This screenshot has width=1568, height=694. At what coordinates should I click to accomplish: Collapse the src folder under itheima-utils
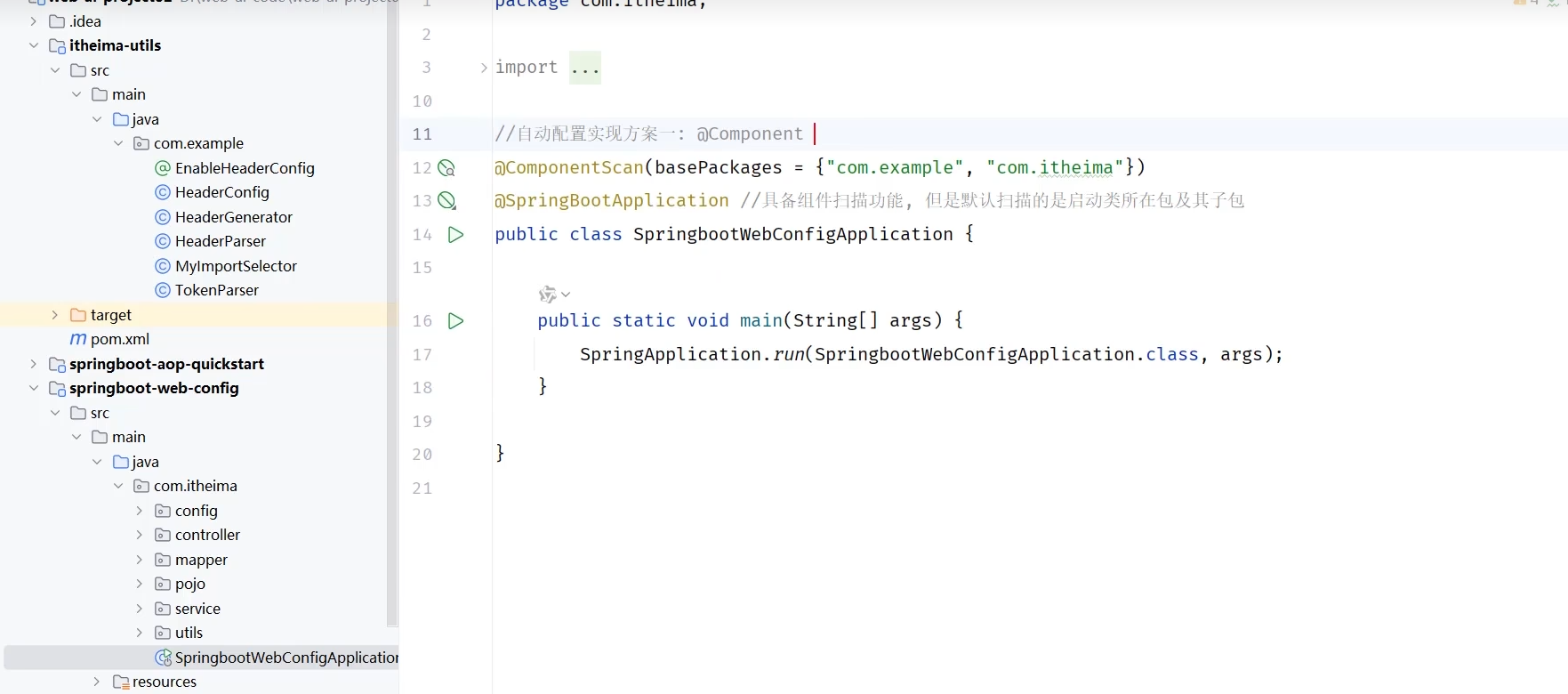pos(55,70)
